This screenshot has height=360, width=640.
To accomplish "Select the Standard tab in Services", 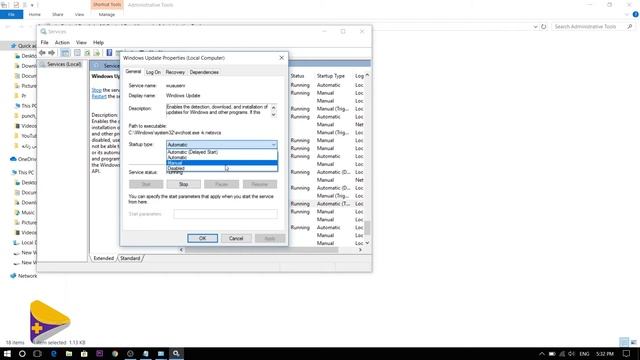I will [130, 258].
